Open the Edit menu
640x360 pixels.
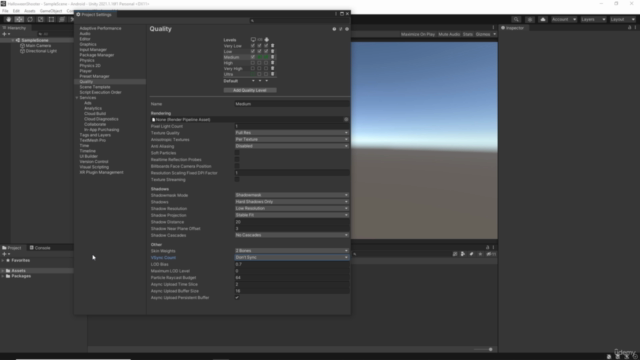point(16,11)
